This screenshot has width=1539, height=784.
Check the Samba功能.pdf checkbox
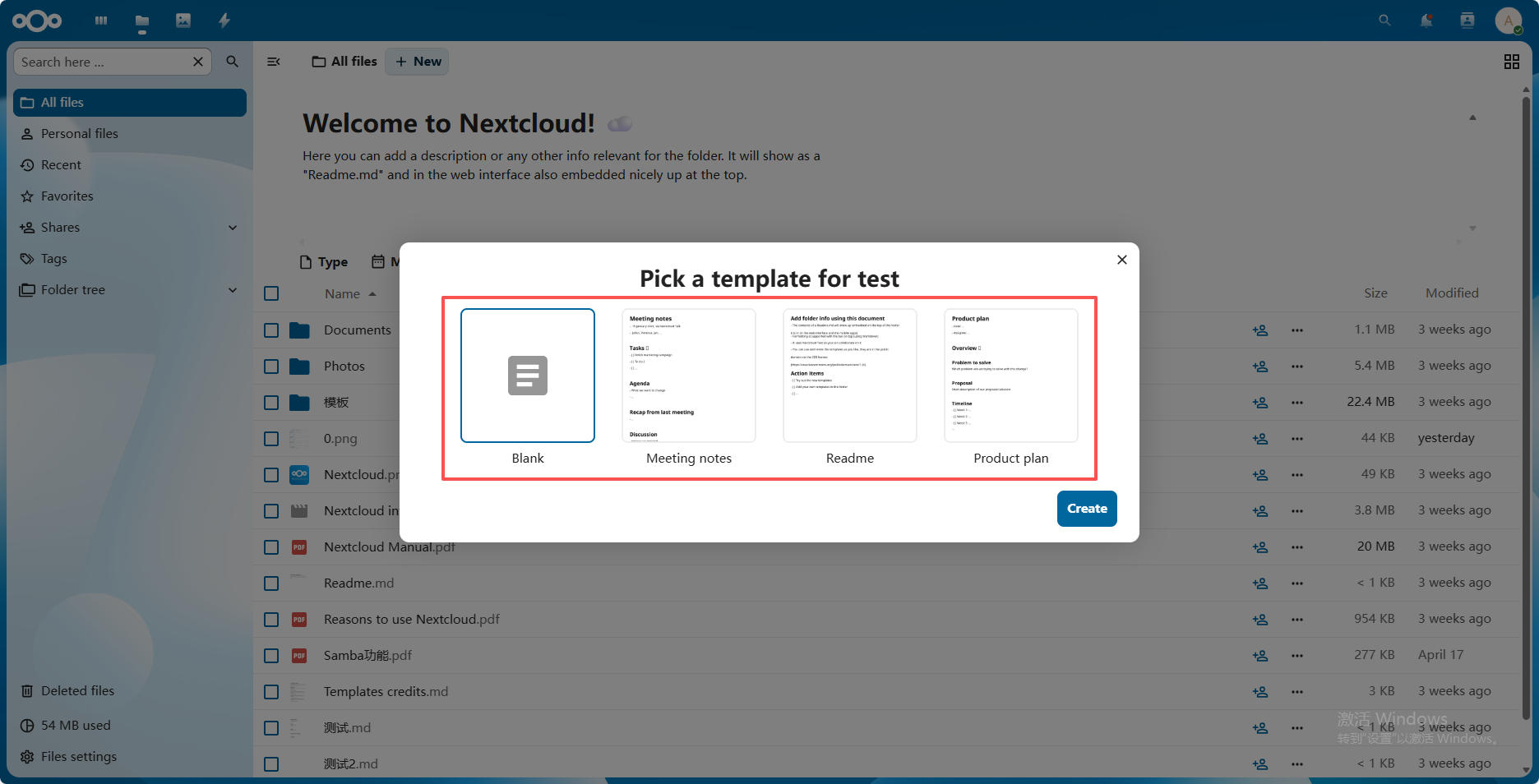(271, 656)
